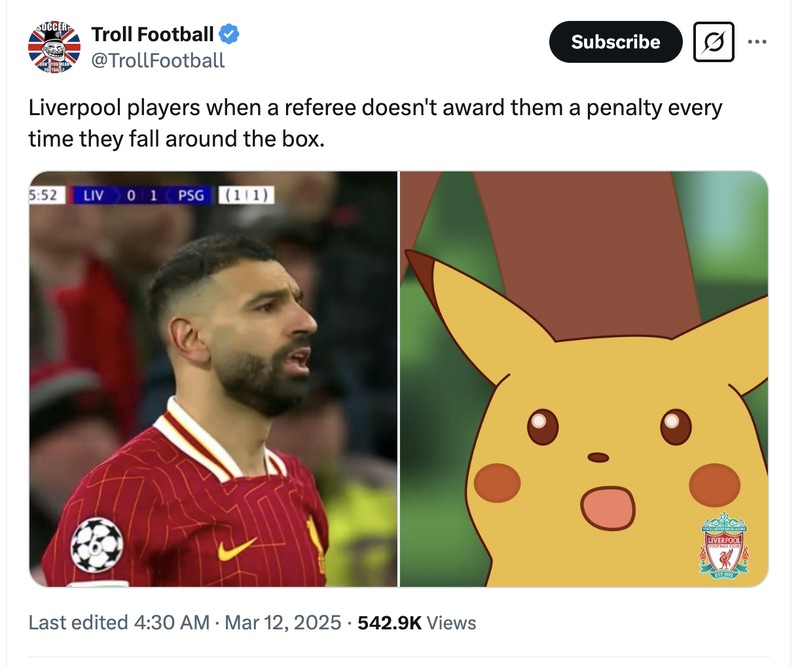Open the Mar 12, 2025 timestamp
This screenshot has width=800, height=666.
(x=280, y=620)
